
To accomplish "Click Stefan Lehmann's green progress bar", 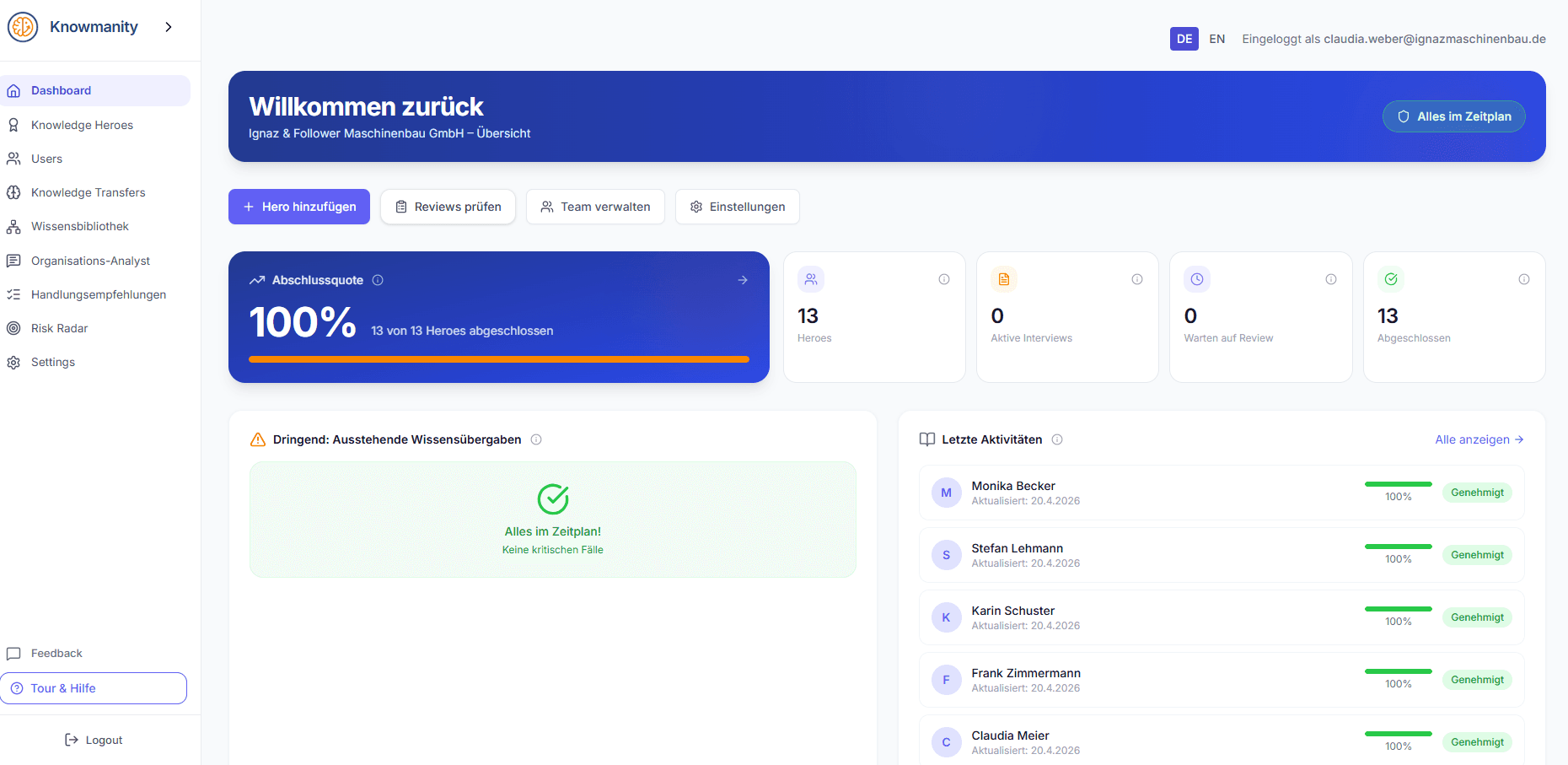I will point(1399,547).
